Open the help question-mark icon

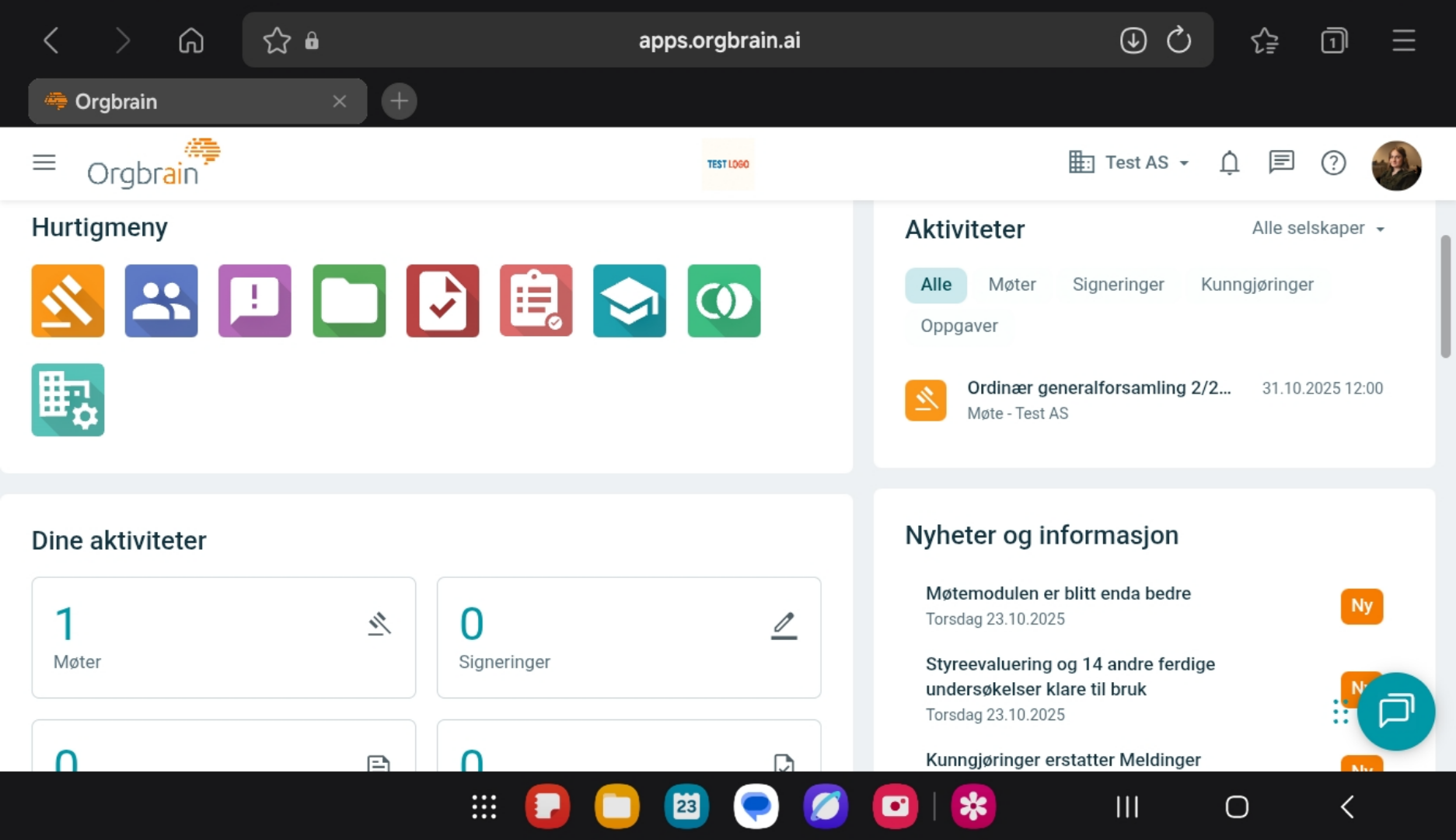(1333, 163)
